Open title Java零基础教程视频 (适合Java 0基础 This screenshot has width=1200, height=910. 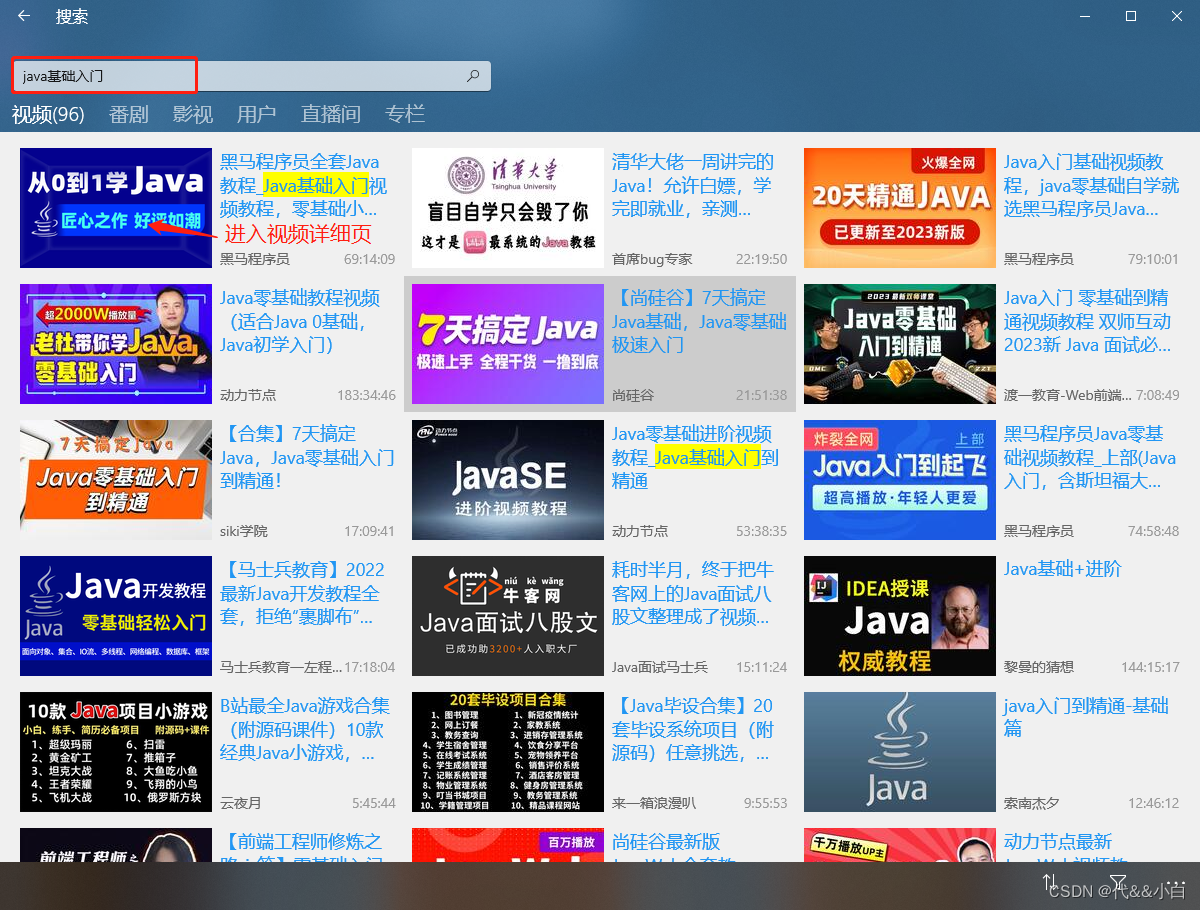point(300,322)
